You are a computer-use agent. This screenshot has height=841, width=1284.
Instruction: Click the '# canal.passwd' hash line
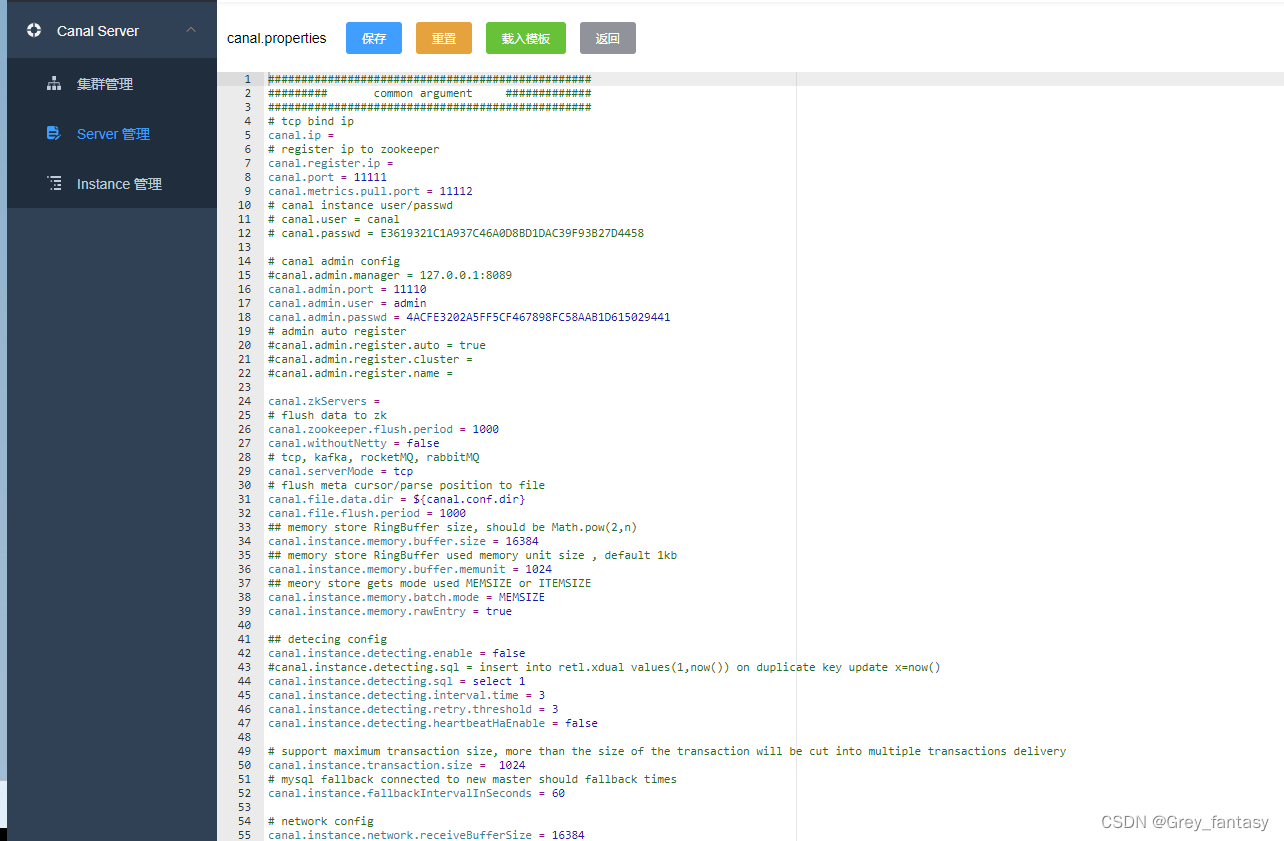coord(456,233)
